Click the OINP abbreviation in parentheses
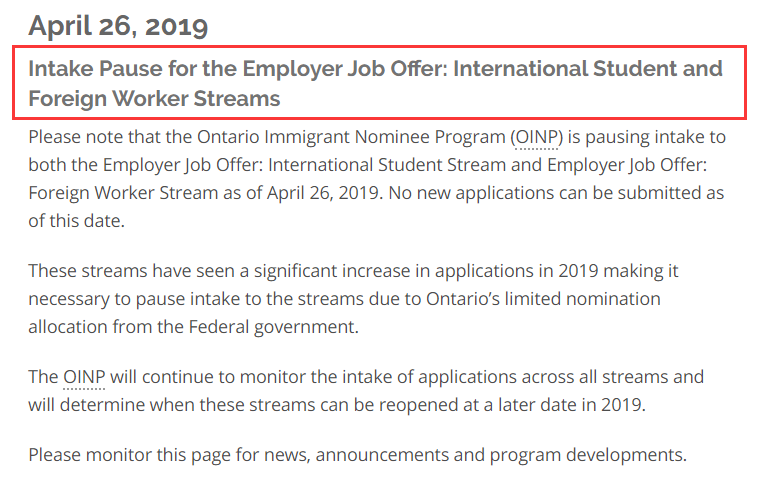The width and height of the screenshot is (757, 477). (x=535, y=136)
